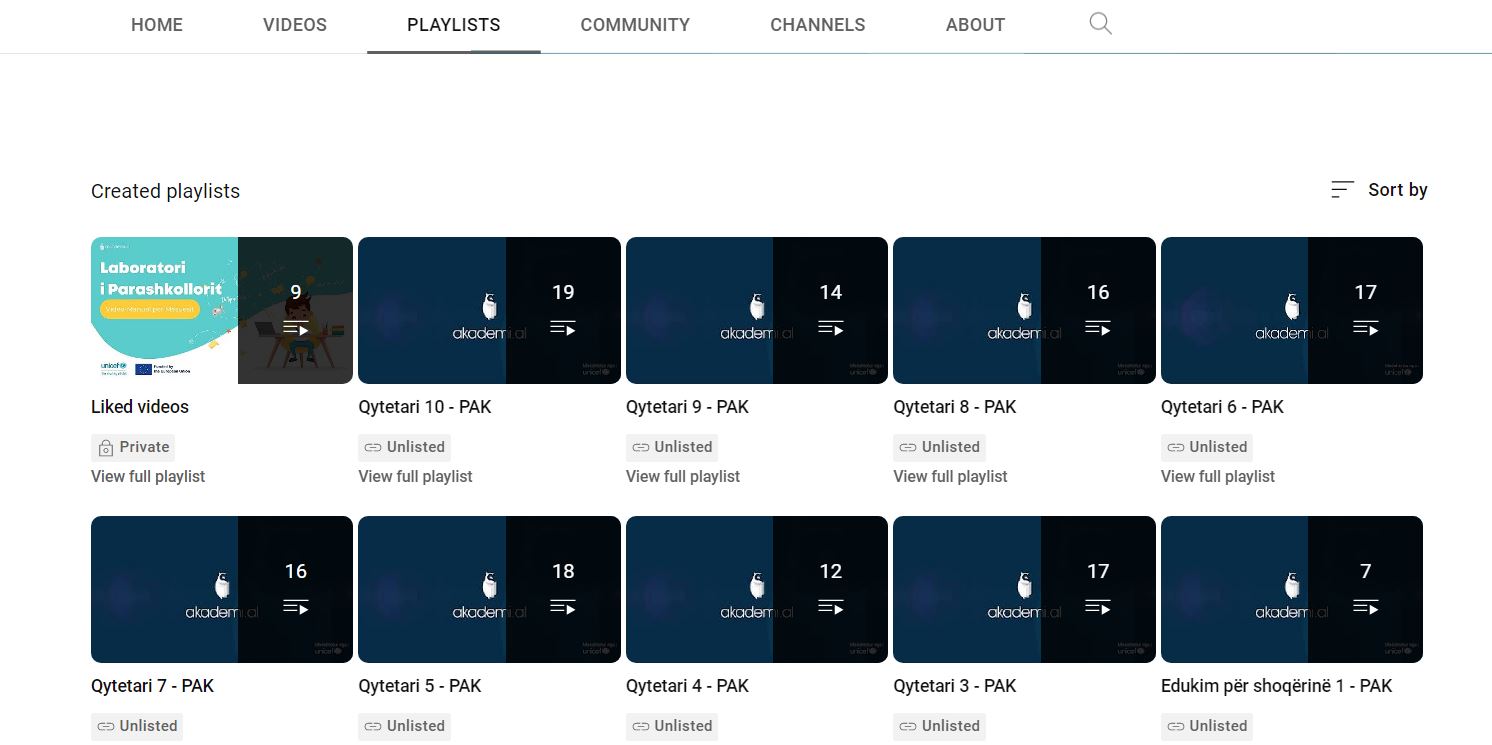Viewport: 1492px width, 745px height.
Task: Open the Liked videos playlist thumbnail
Action: 221,310
